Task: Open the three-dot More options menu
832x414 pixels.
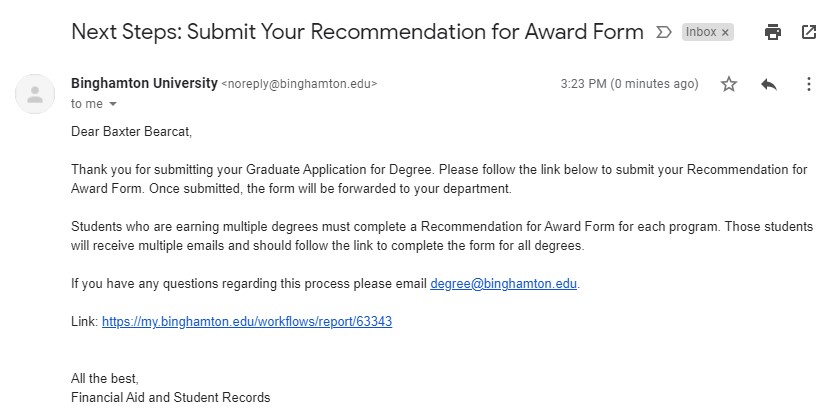Action: pyautogui.click(x=809, y=85)
